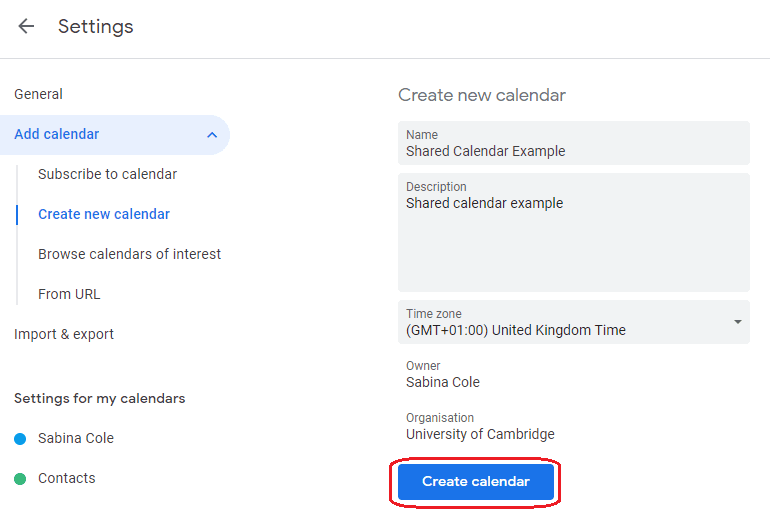The image size is (770, 523).
Task: Collapse the Add calendar section chevron
Action: 211,135
